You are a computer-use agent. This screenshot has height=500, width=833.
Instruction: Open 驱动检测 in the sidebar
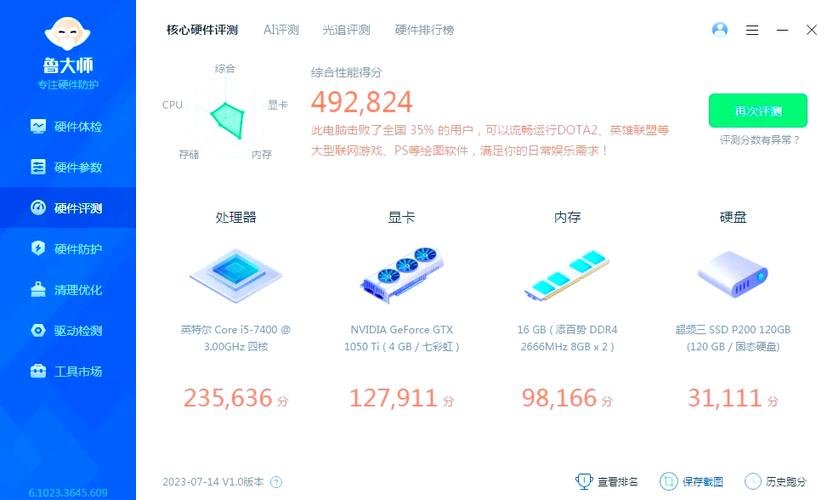point(67,330)
